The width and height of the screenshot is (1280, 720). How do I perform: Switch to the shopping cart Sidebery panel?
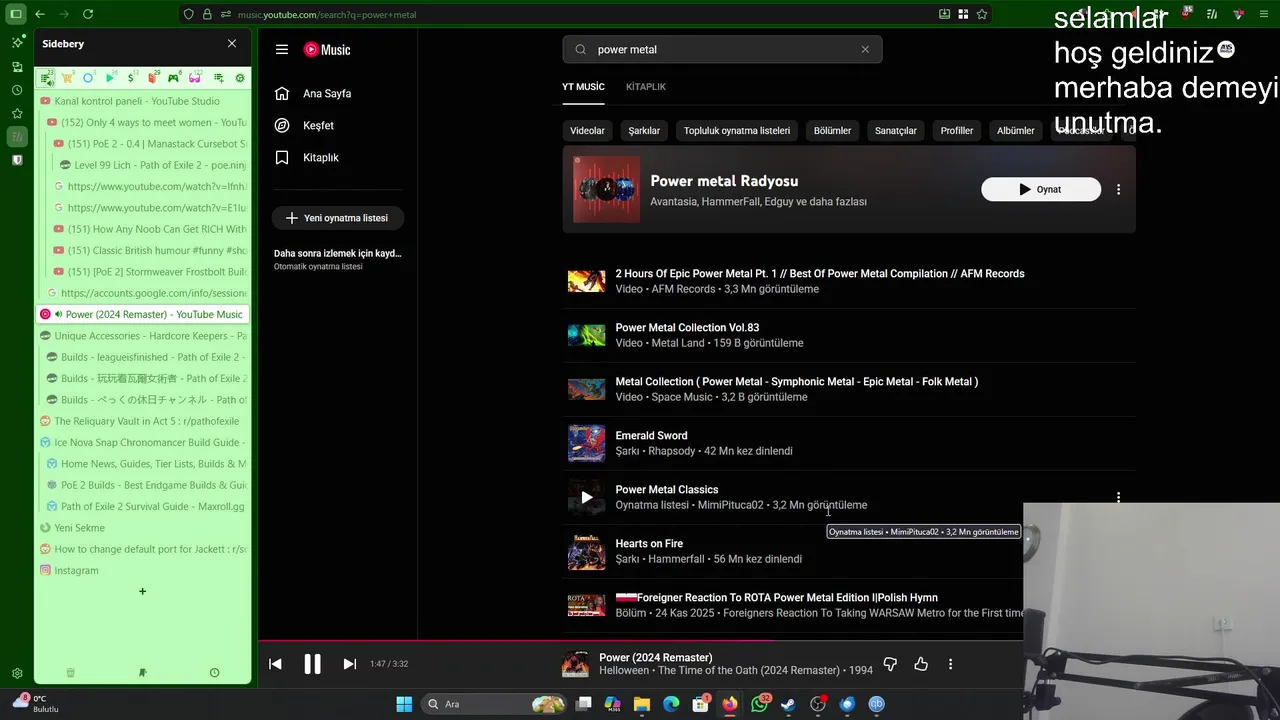pyautogui.click(x=67, y=78)
